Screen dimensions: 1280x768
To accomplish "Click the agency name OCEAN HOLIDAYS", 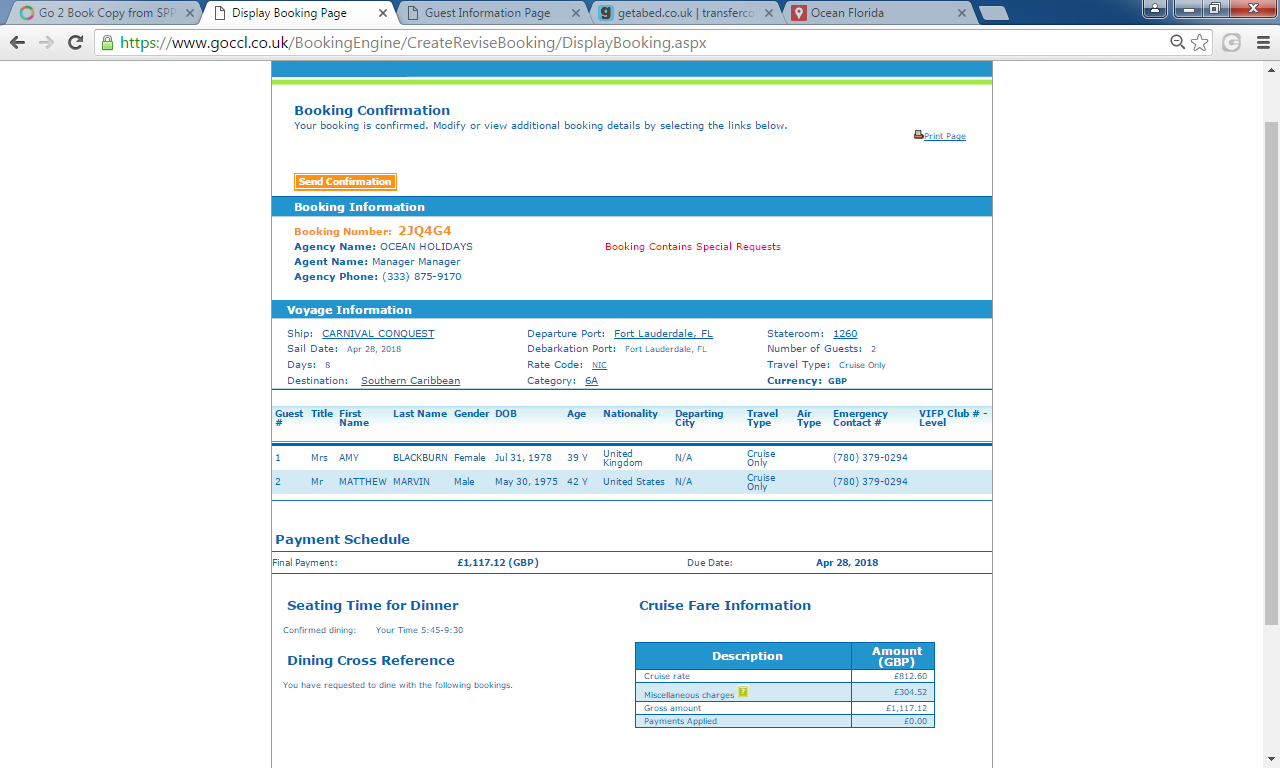I will pos(426,247).
